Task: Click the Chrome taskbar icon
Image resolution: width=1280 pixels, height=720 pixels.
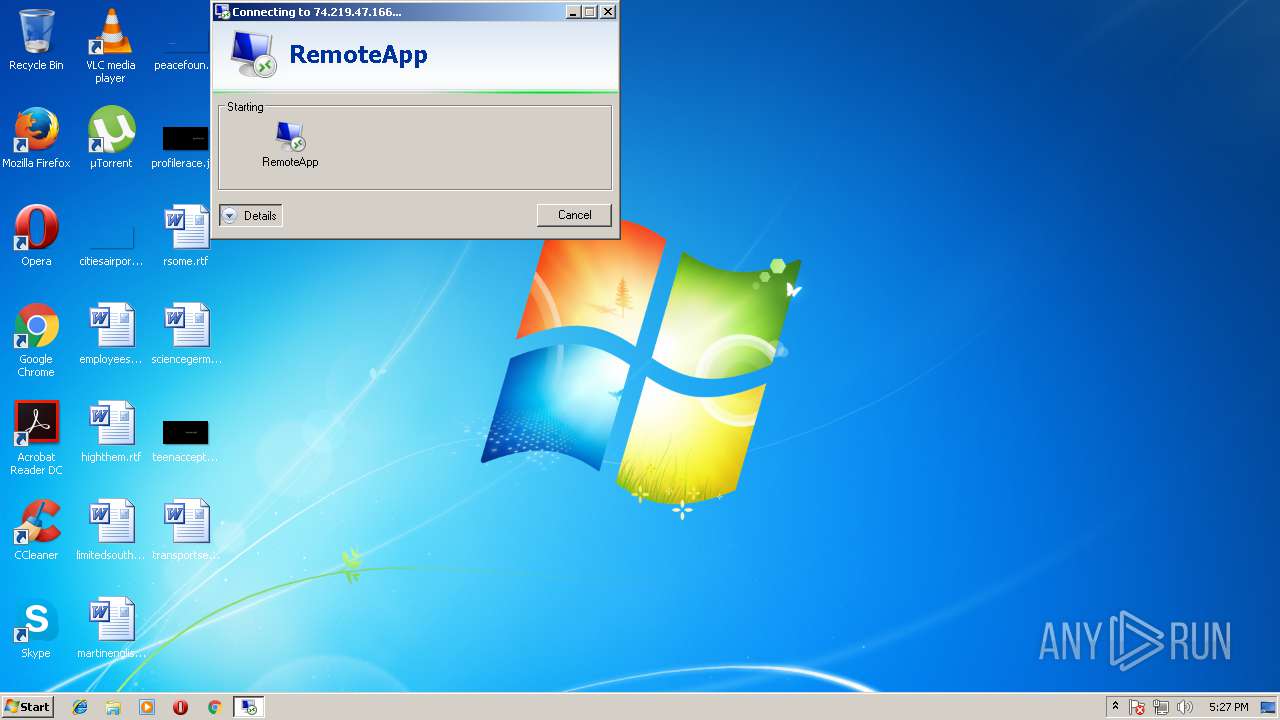Action: coord(214,707)
